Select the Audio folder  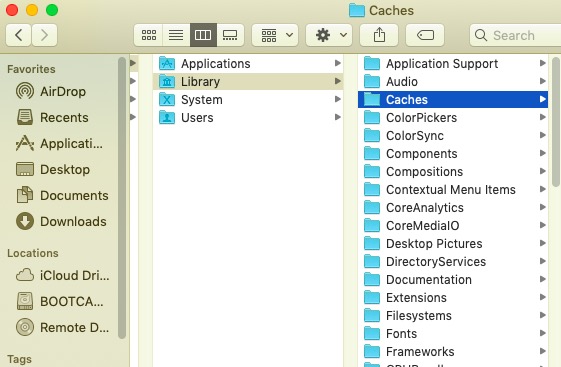click(x=453, y=82)
